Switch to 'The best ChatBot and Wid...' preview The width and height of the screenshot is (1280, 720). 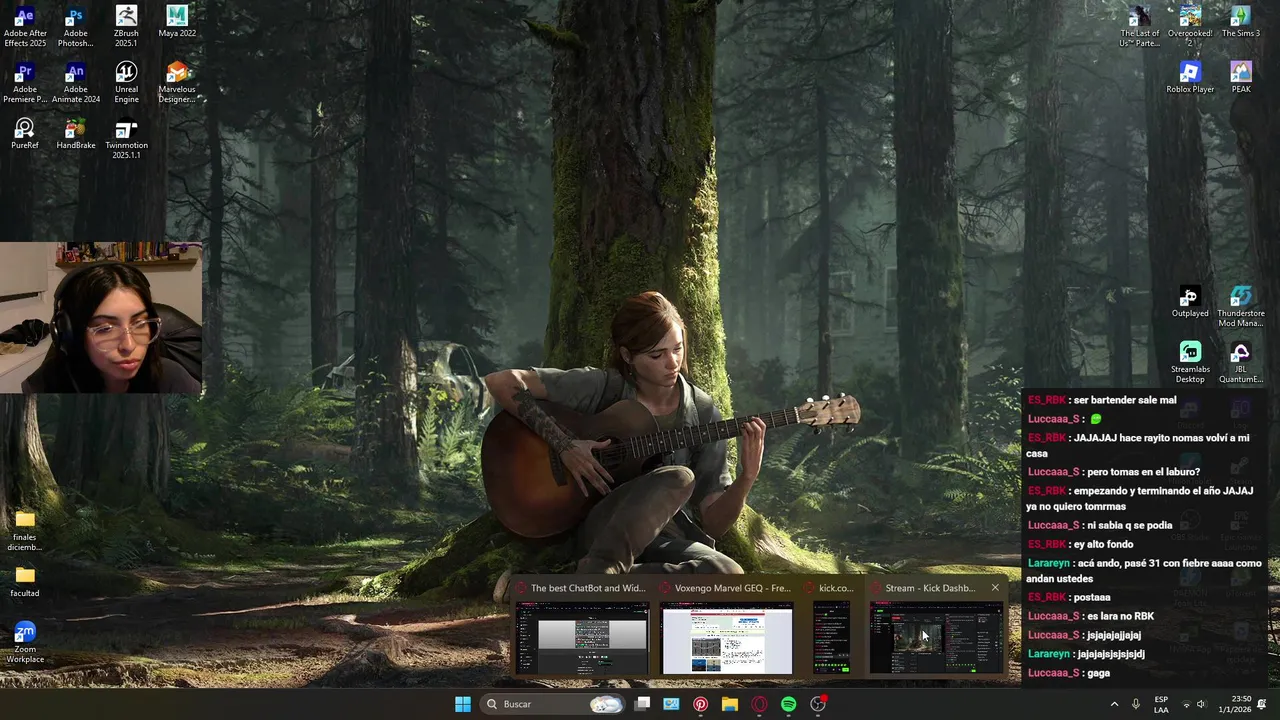tap(582, 638)
